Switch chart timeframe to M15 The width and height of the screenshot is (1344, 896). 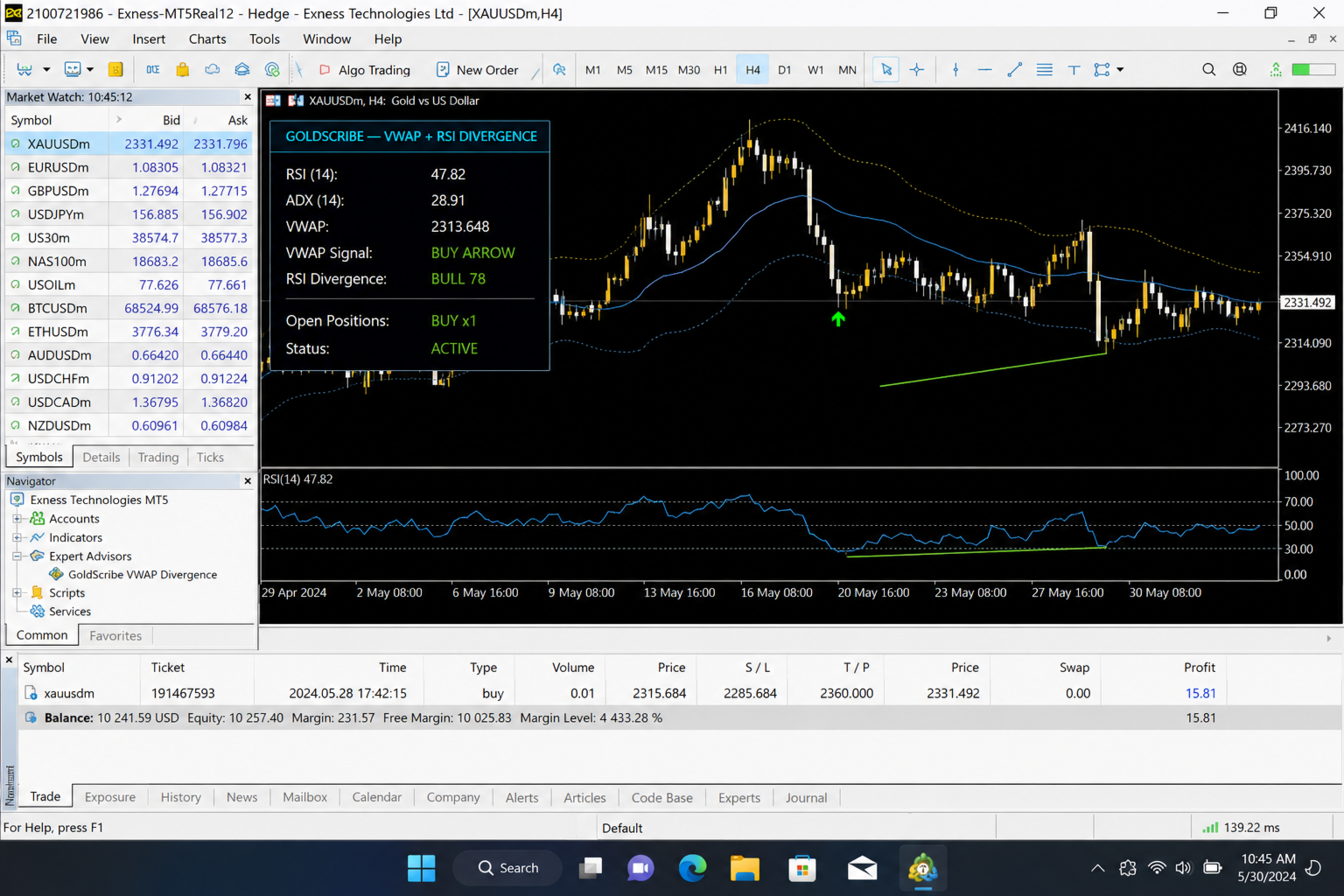[x=656, y=70]
